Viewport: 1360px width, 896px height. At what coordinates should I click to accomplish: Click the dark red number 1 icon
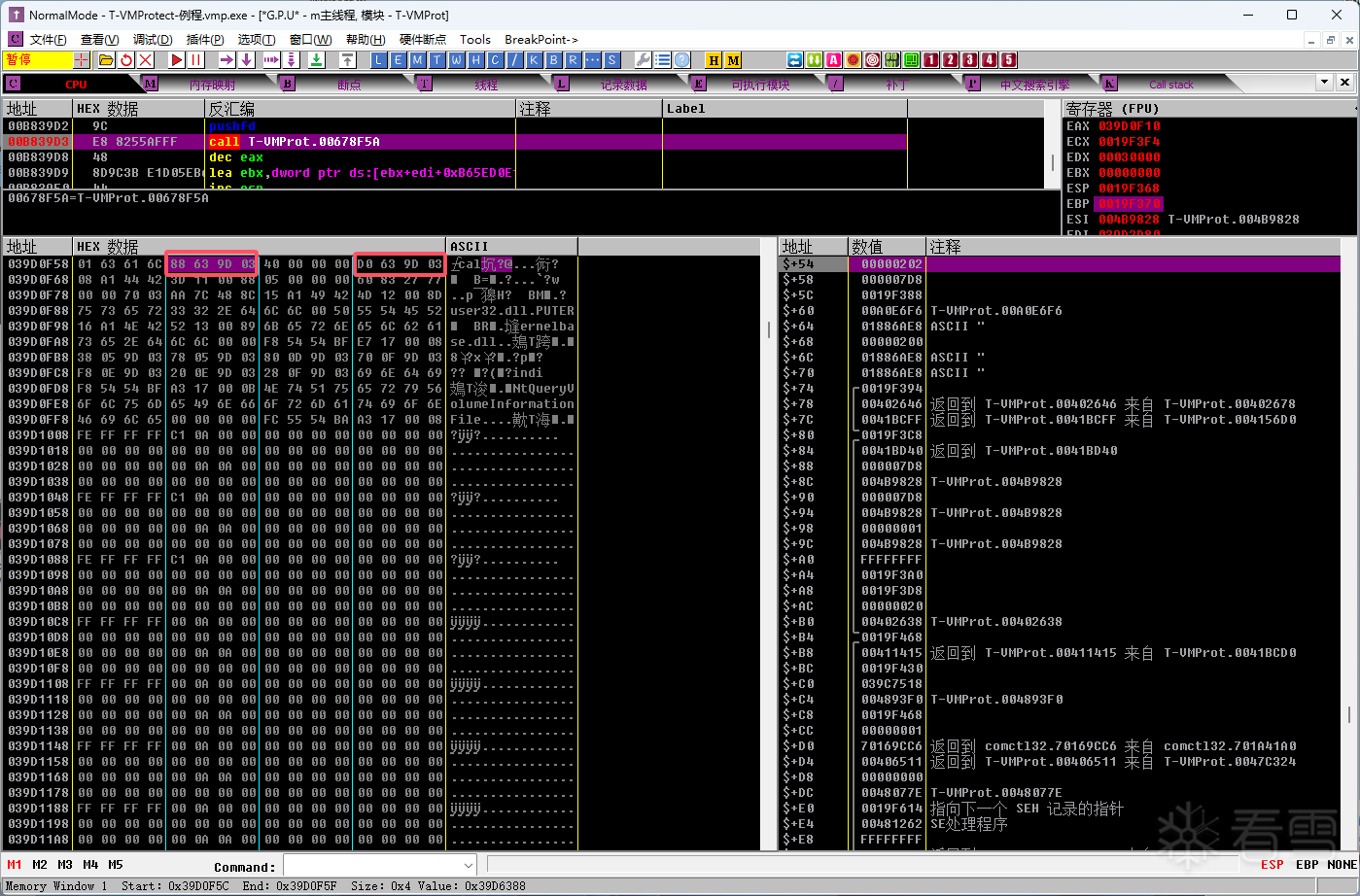pos(930,60)
